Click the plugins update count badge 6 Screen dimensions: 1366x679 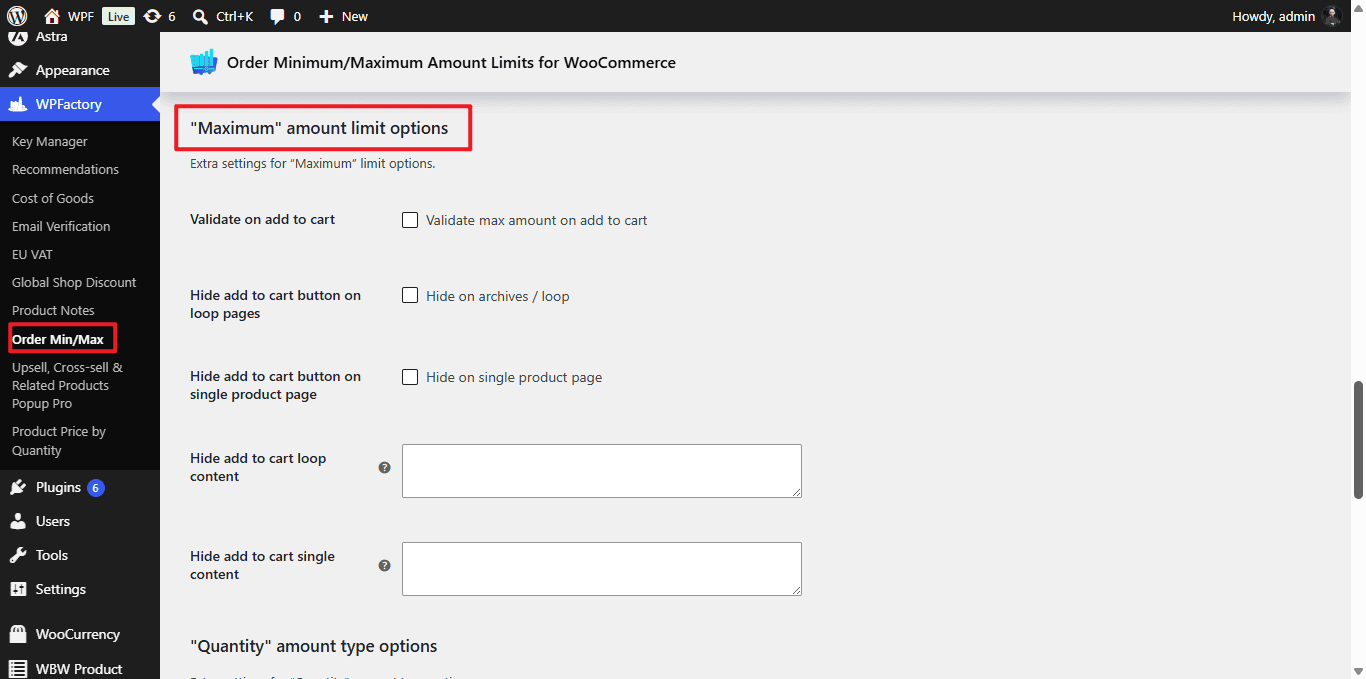pos(96,488)
